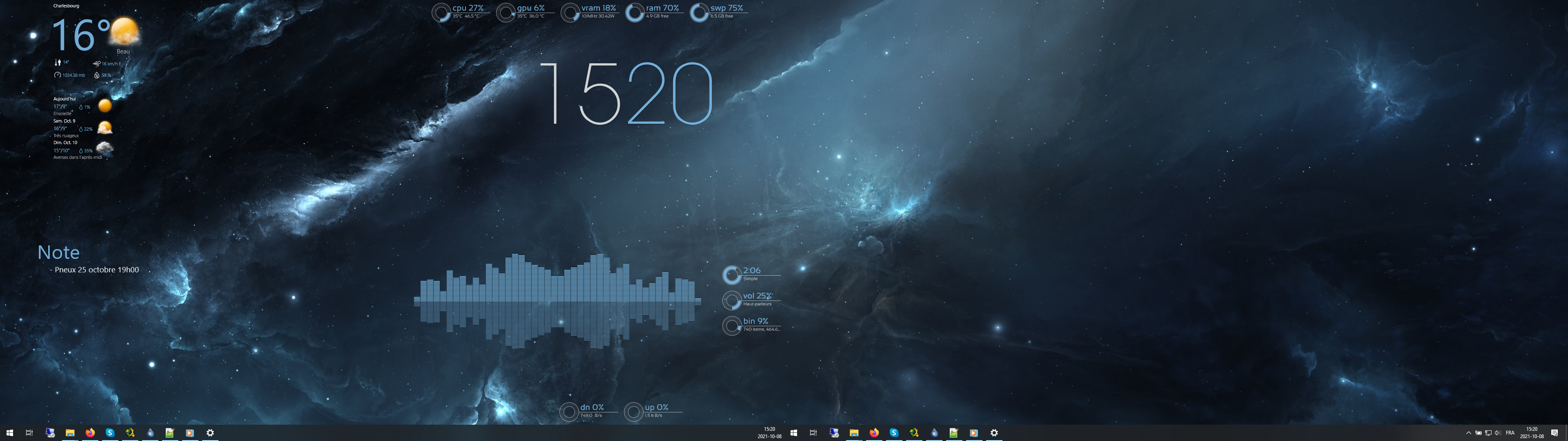Open the JOSM globe icon on right taskbar

click(x=914, y=432)
